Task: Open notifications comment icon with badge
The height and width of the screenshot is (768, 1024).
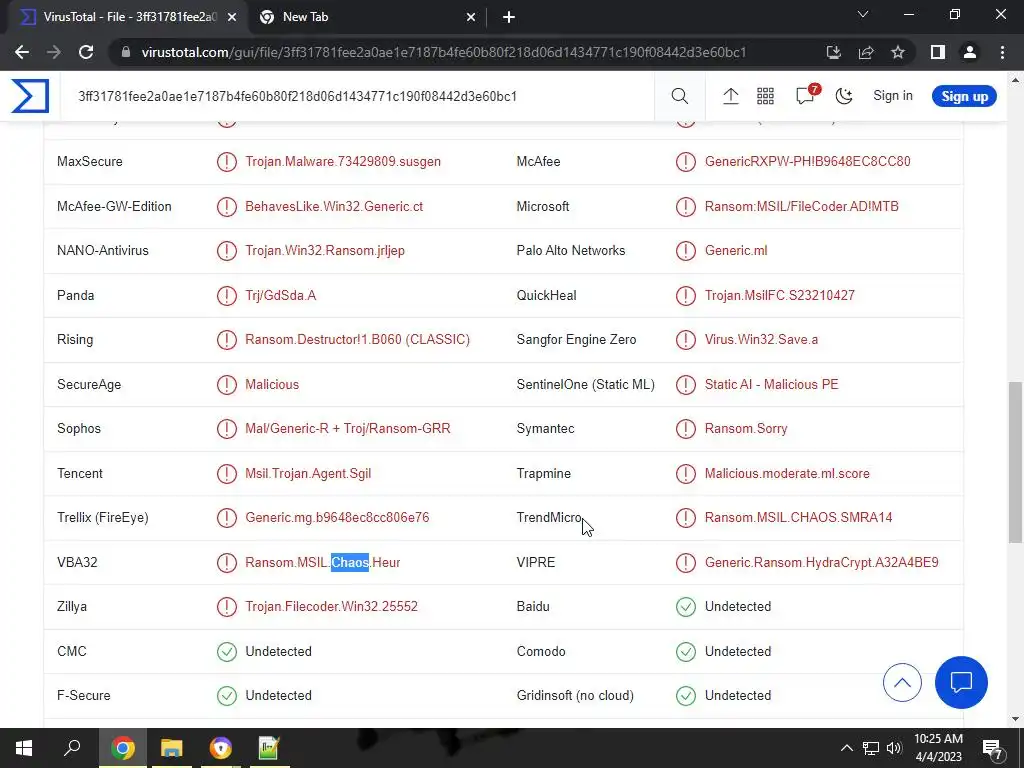Action: coord(807,95)
